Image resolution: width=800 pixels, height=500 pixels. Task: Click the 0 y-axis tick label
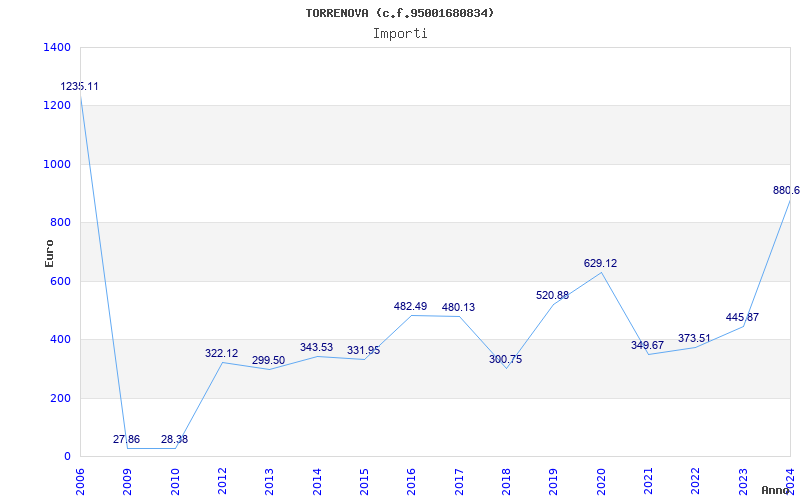tap(67, 457)
